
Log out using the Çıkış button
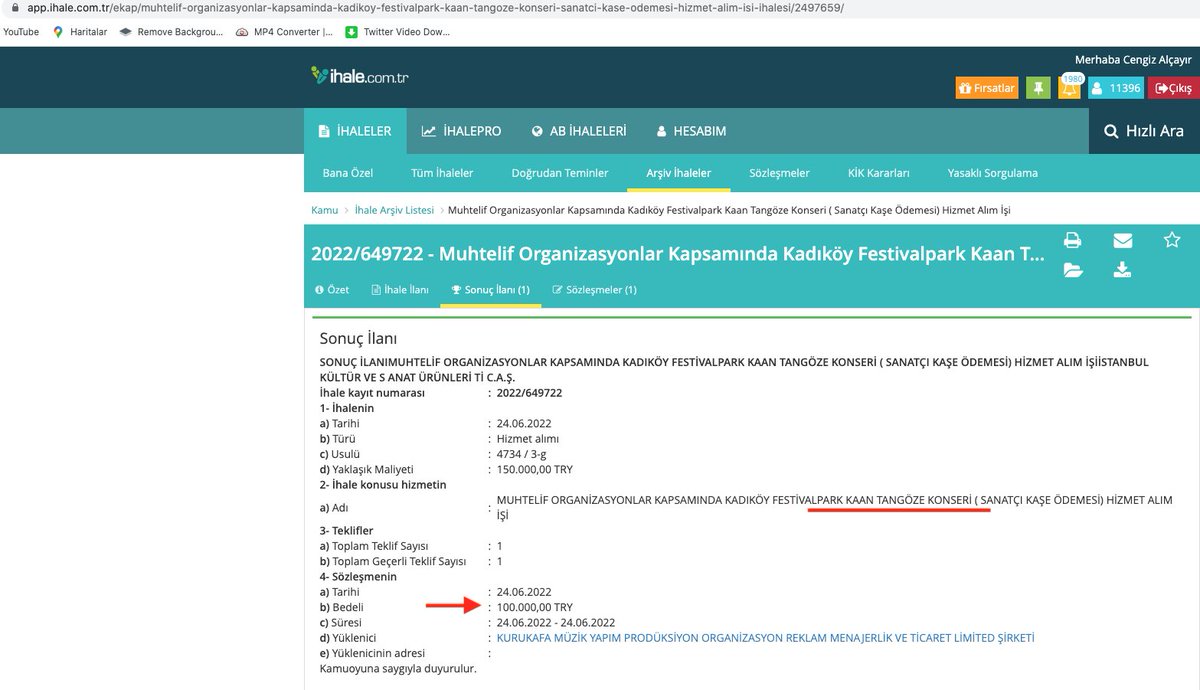[1173, 88]
